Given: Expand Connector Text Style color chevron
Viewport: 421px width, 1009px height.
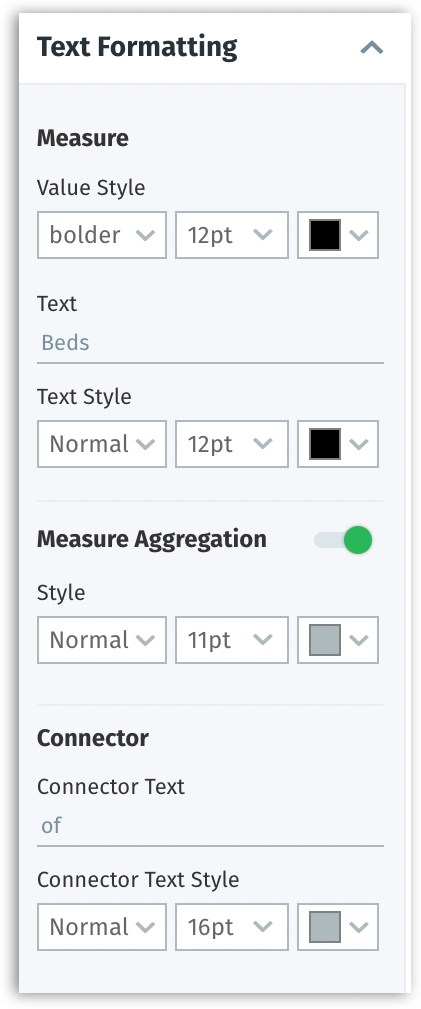Looking at the screenshot, I should 359,927.
